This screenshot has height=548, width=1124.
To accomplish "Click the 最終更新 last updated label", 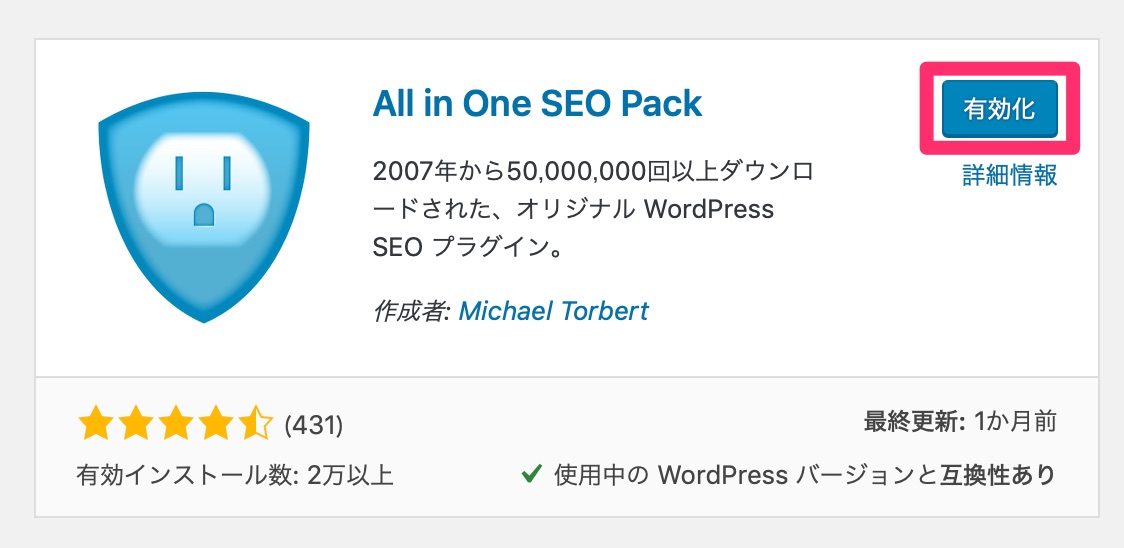I will point(915,422).
